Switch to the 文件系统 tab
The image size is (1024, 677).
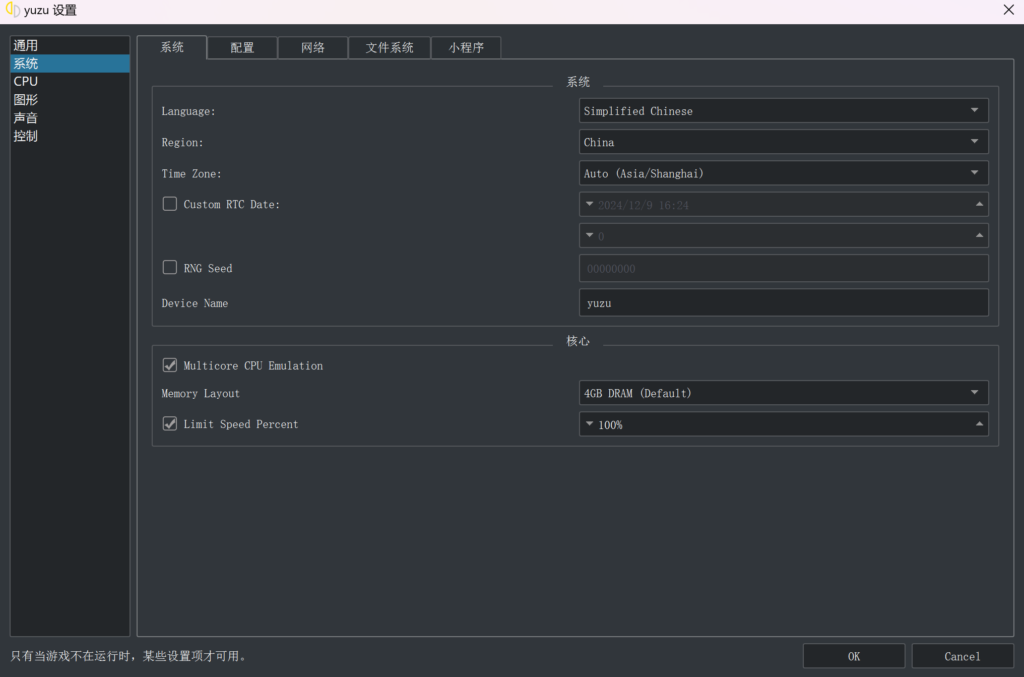click(389, 48)
